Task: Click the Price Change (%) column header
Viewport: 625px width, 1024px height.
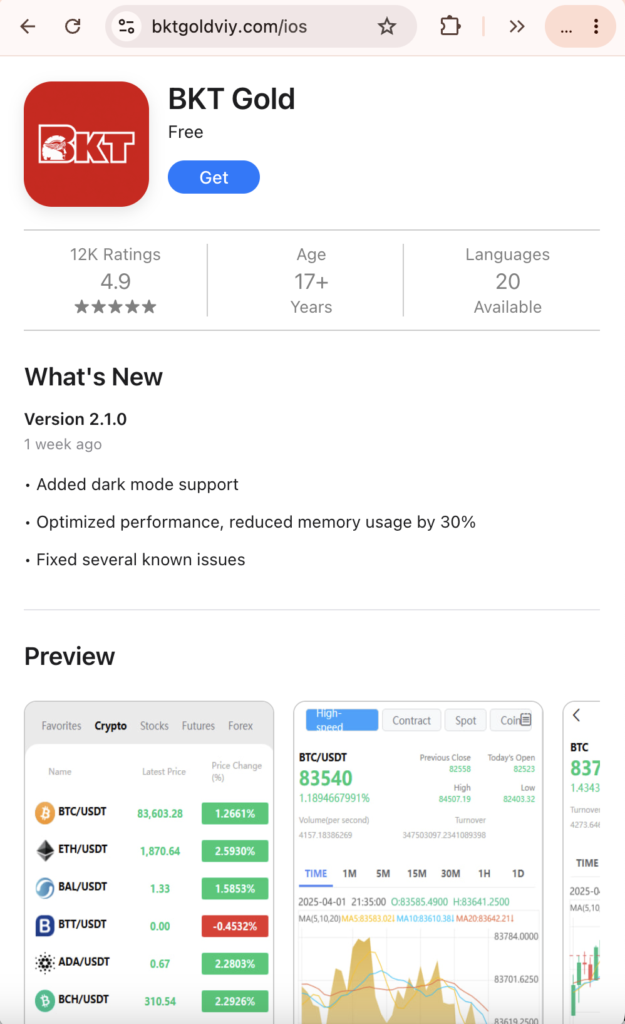Action: (x=236, y=771)
